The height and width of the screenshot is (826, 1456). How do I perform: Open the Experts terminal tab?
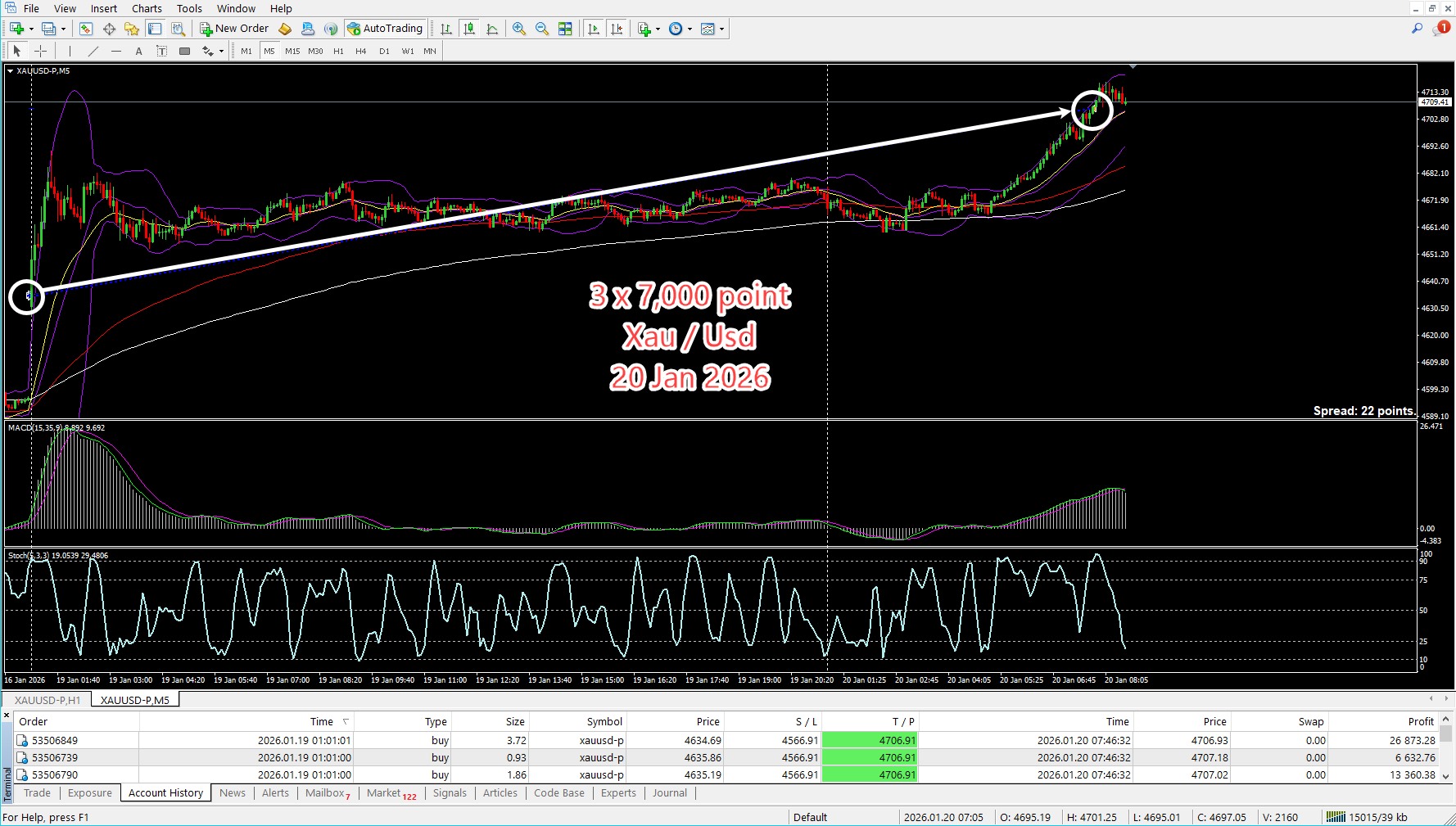coord(618,792)
